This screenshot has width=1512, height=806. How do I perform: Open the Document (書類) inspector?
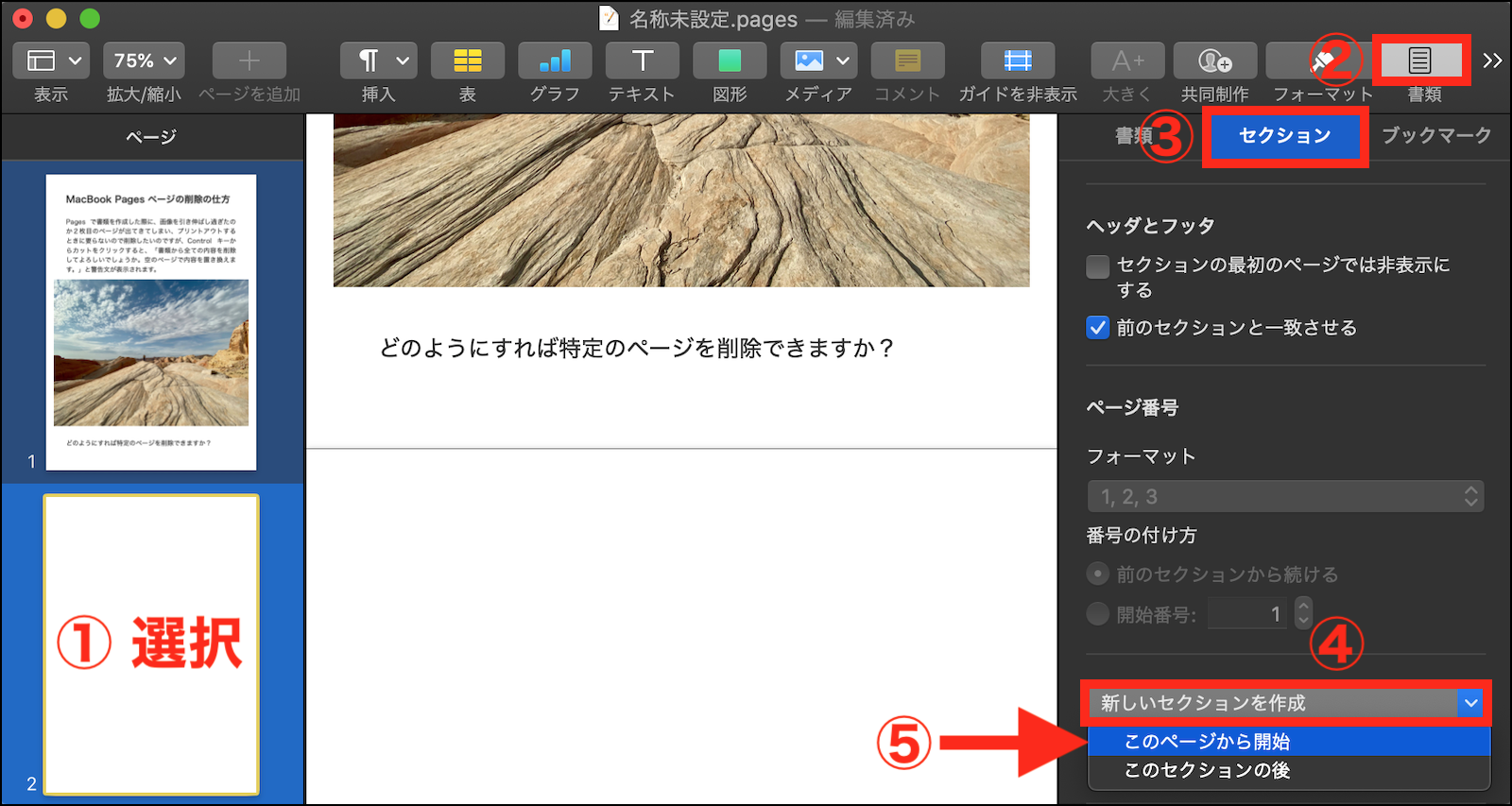click(1419, 61)
